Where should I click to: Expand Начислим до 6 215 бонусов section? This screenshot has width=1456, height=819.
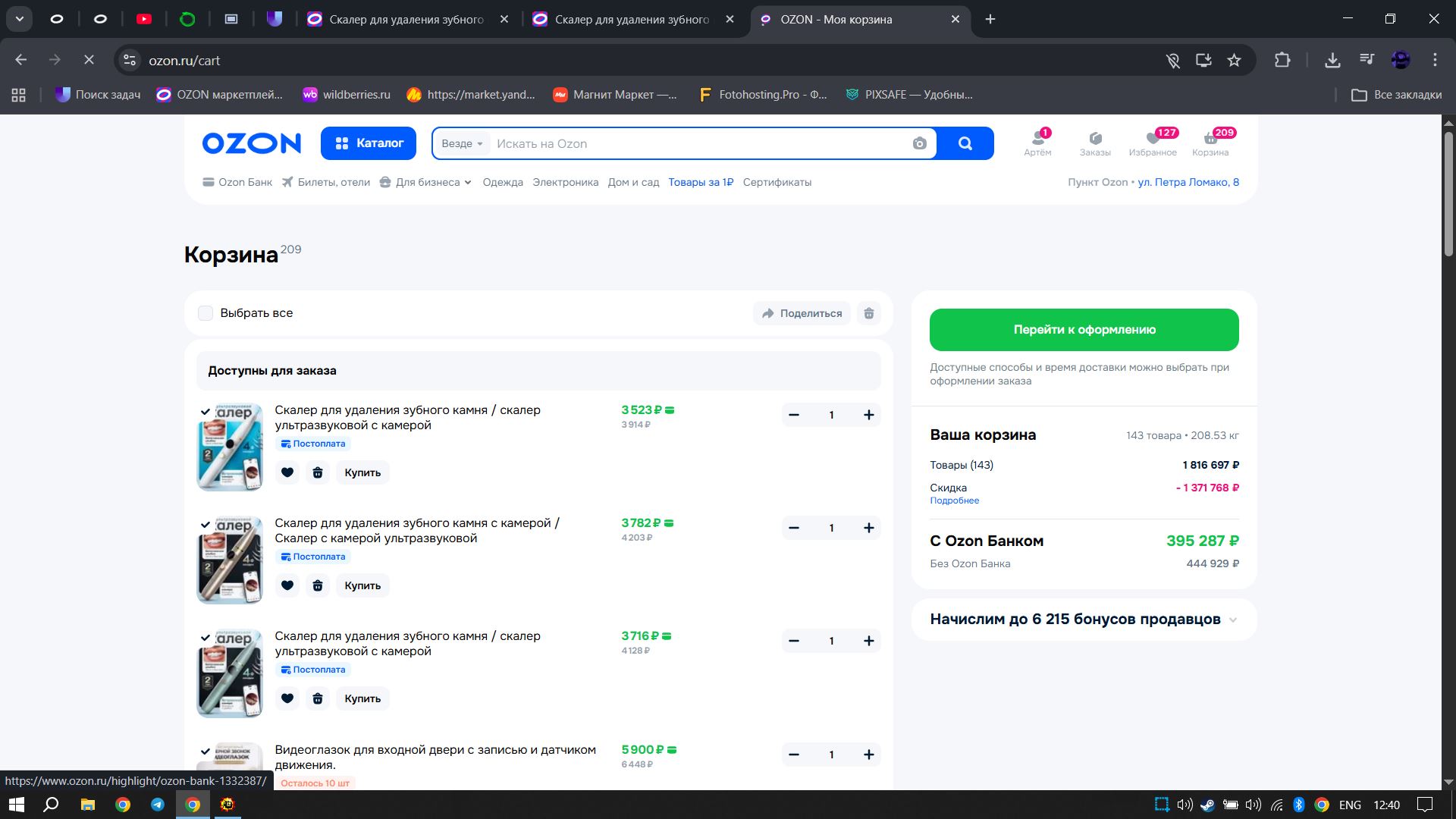tap(1232, 620)
